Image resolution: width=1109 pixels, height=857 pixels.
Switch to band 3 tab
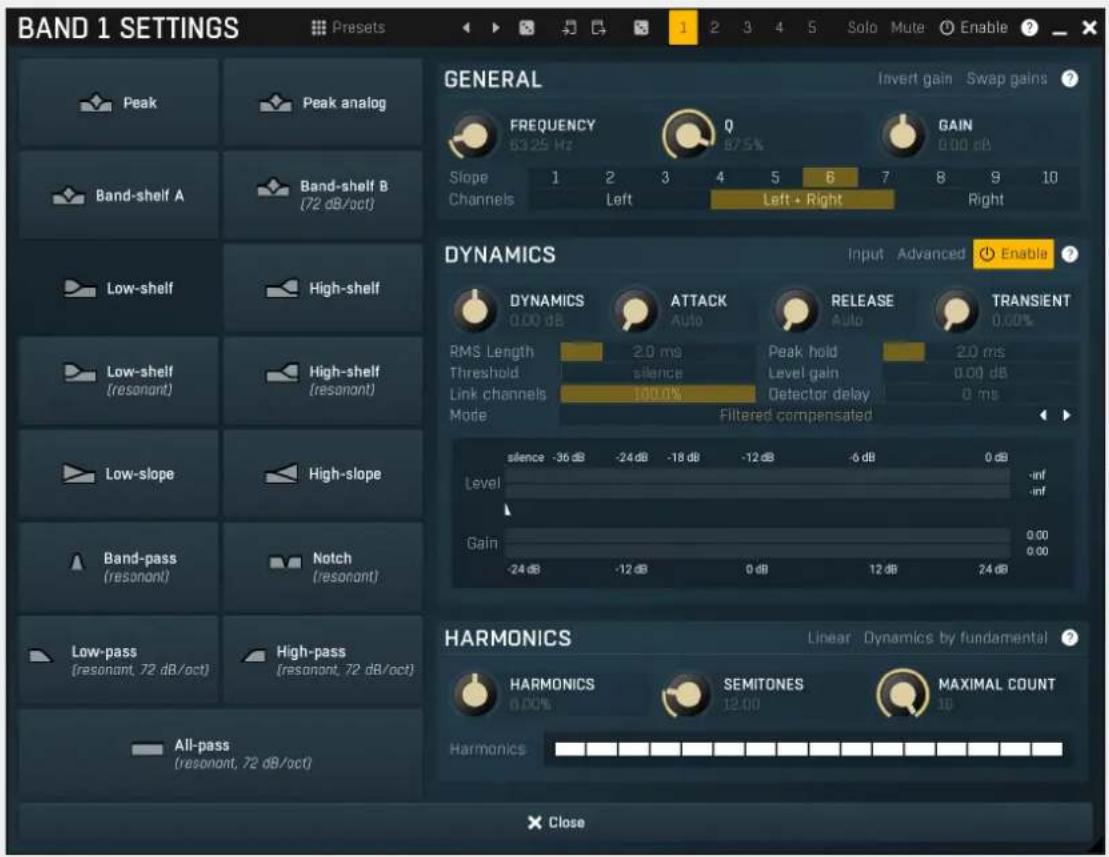[x=747, y=28]
